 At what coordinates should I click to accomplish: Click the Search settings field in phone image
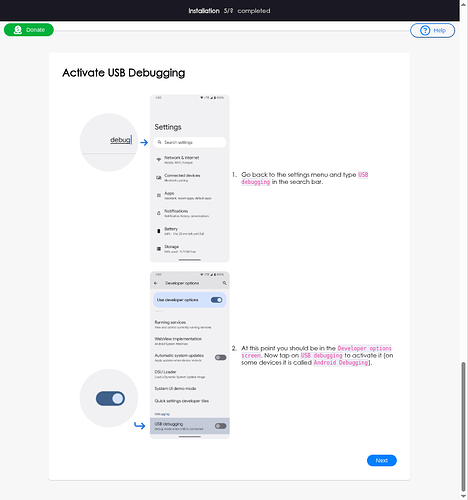(x=190, y=142)
